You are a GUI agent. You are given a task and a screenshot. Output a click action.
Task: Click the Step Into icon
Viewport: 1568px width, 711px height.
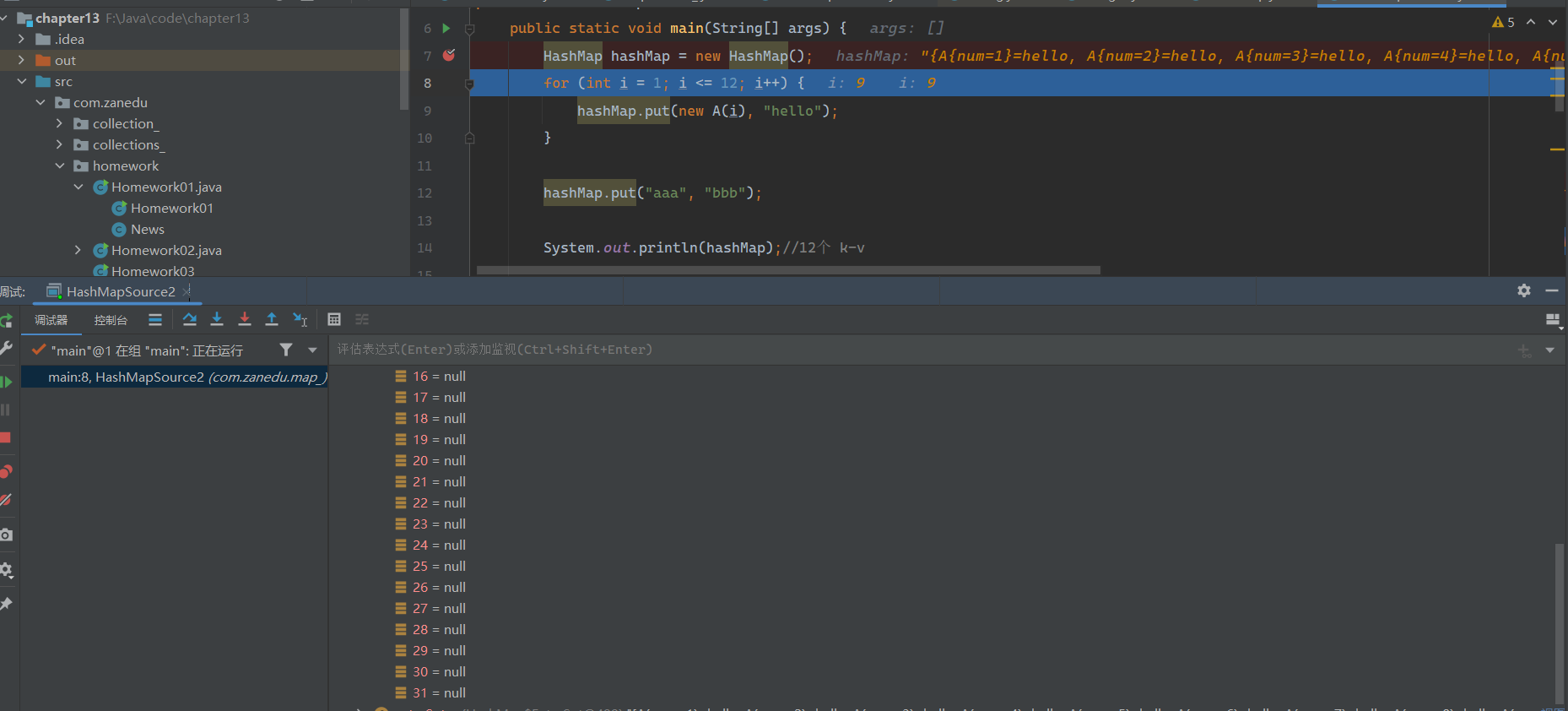point(217,319)
